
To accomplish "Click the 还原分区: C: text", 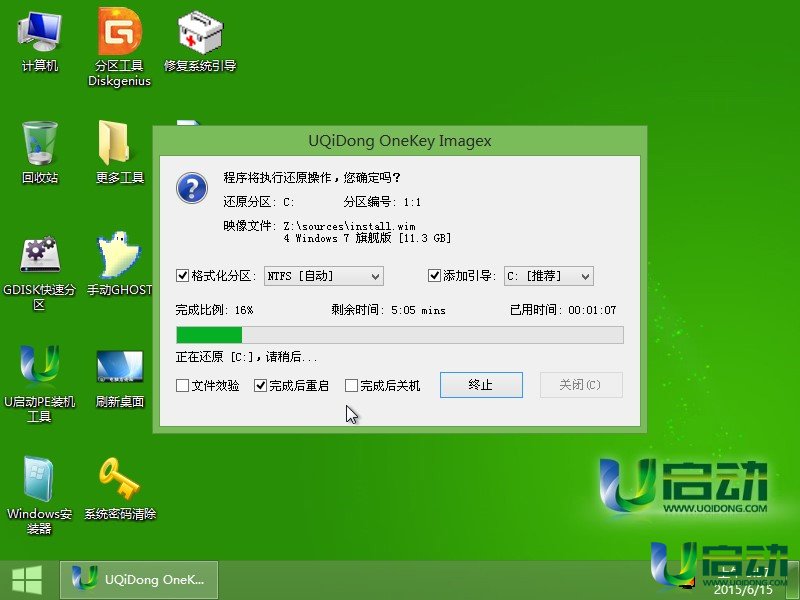I will click(x=259, y=202).
